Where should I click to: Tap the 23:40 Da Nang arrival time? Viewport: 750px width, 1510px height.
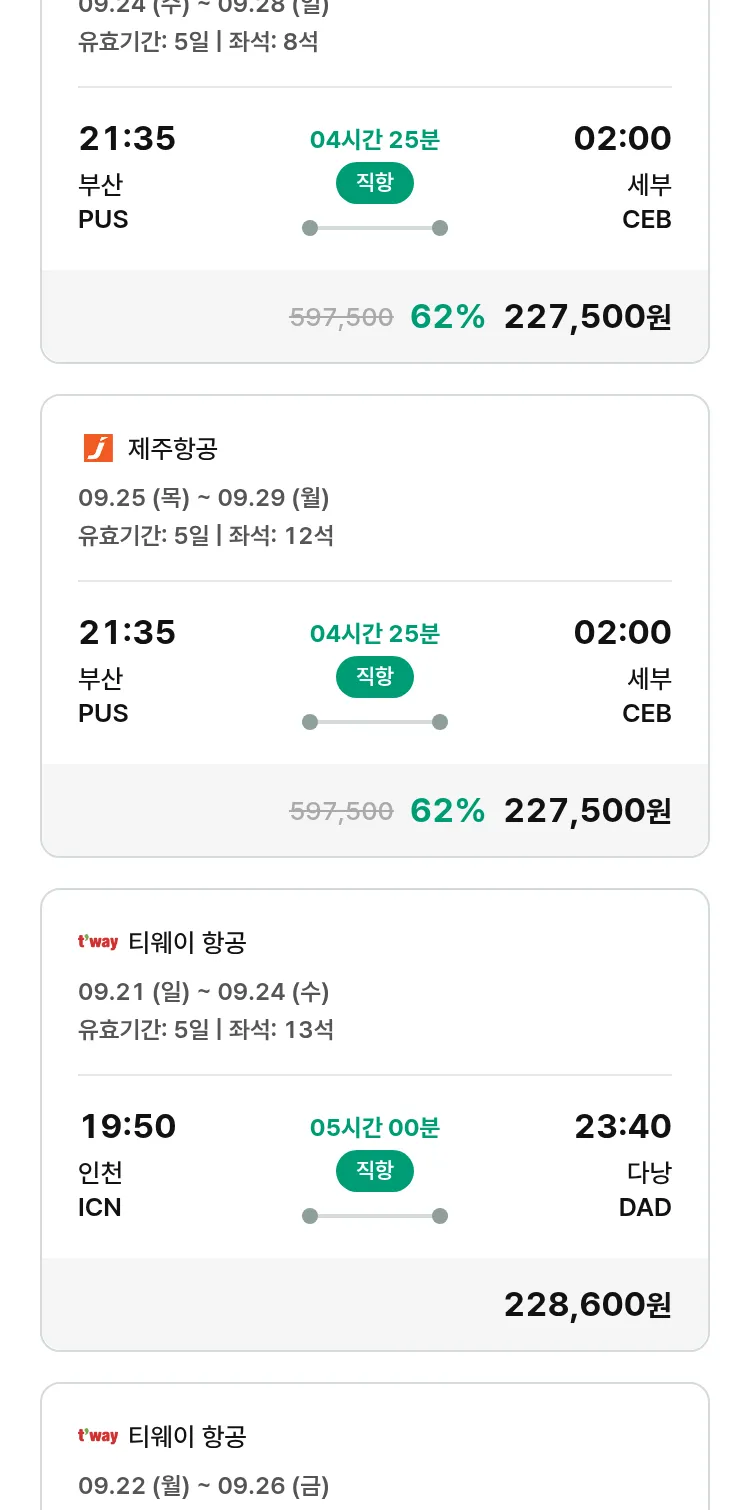click(622, 1126)
